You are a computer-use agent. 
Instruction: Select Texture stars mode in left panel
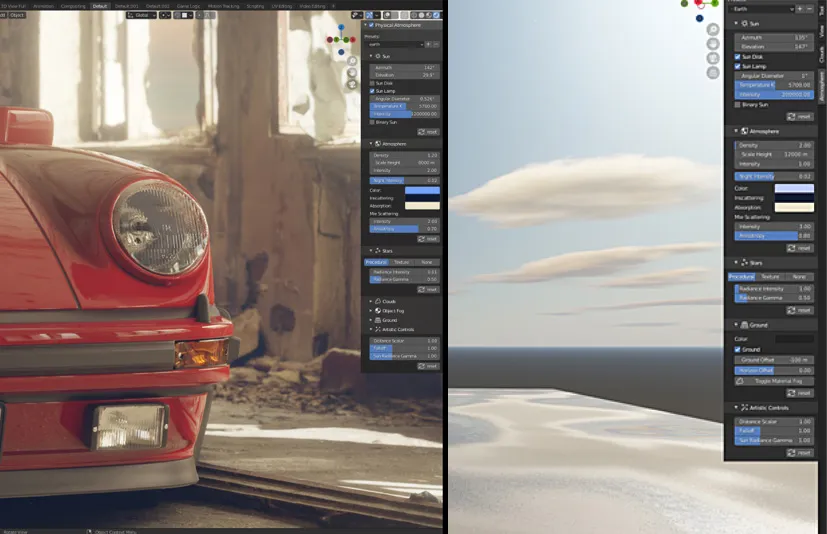[401, 262]
